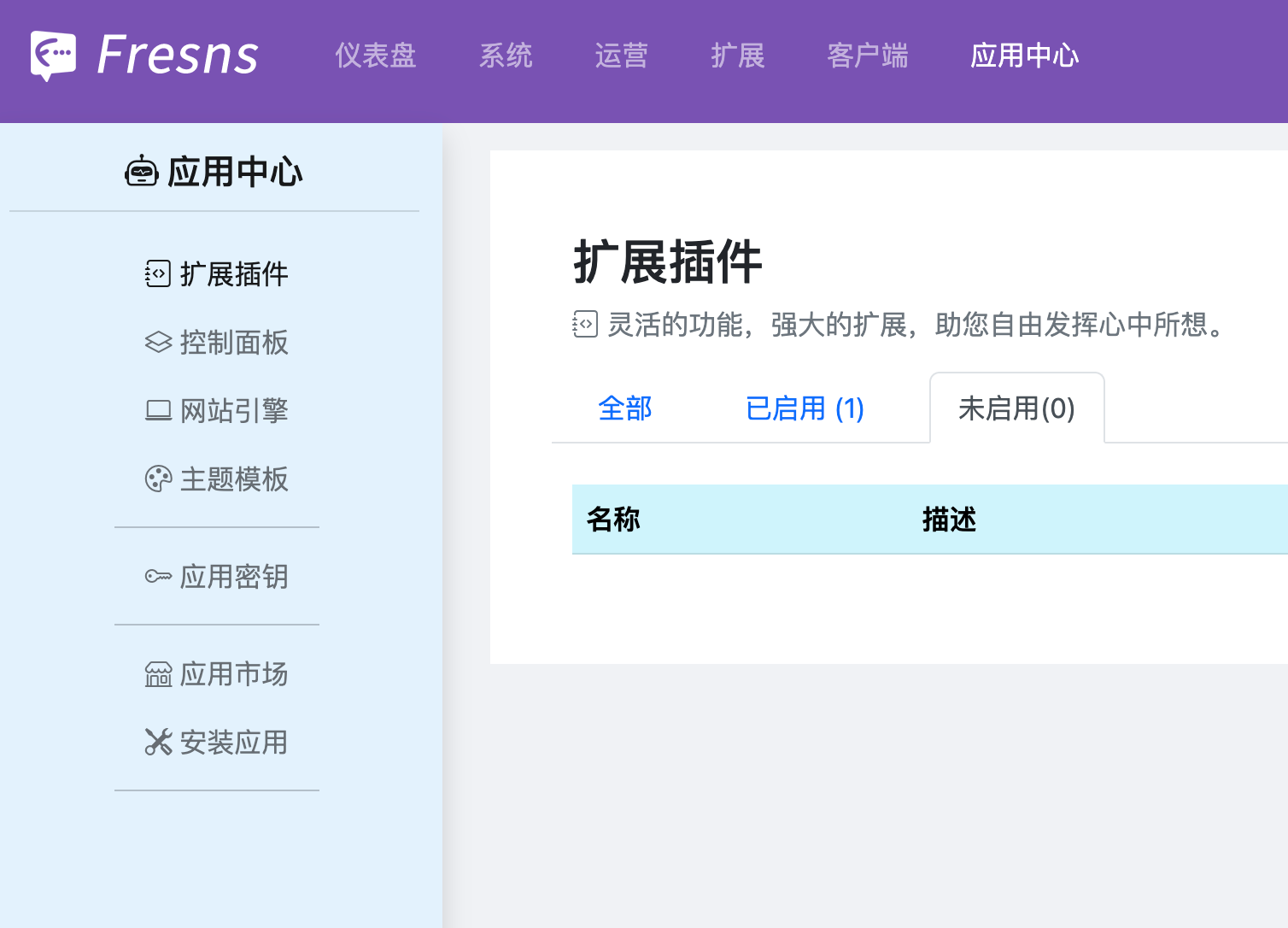Image resolution: width=1288 pixels, height=928 pixels.
Task: Navigate to 运营 in top bar
Action: pyautogui.click(x=621, y=56)
